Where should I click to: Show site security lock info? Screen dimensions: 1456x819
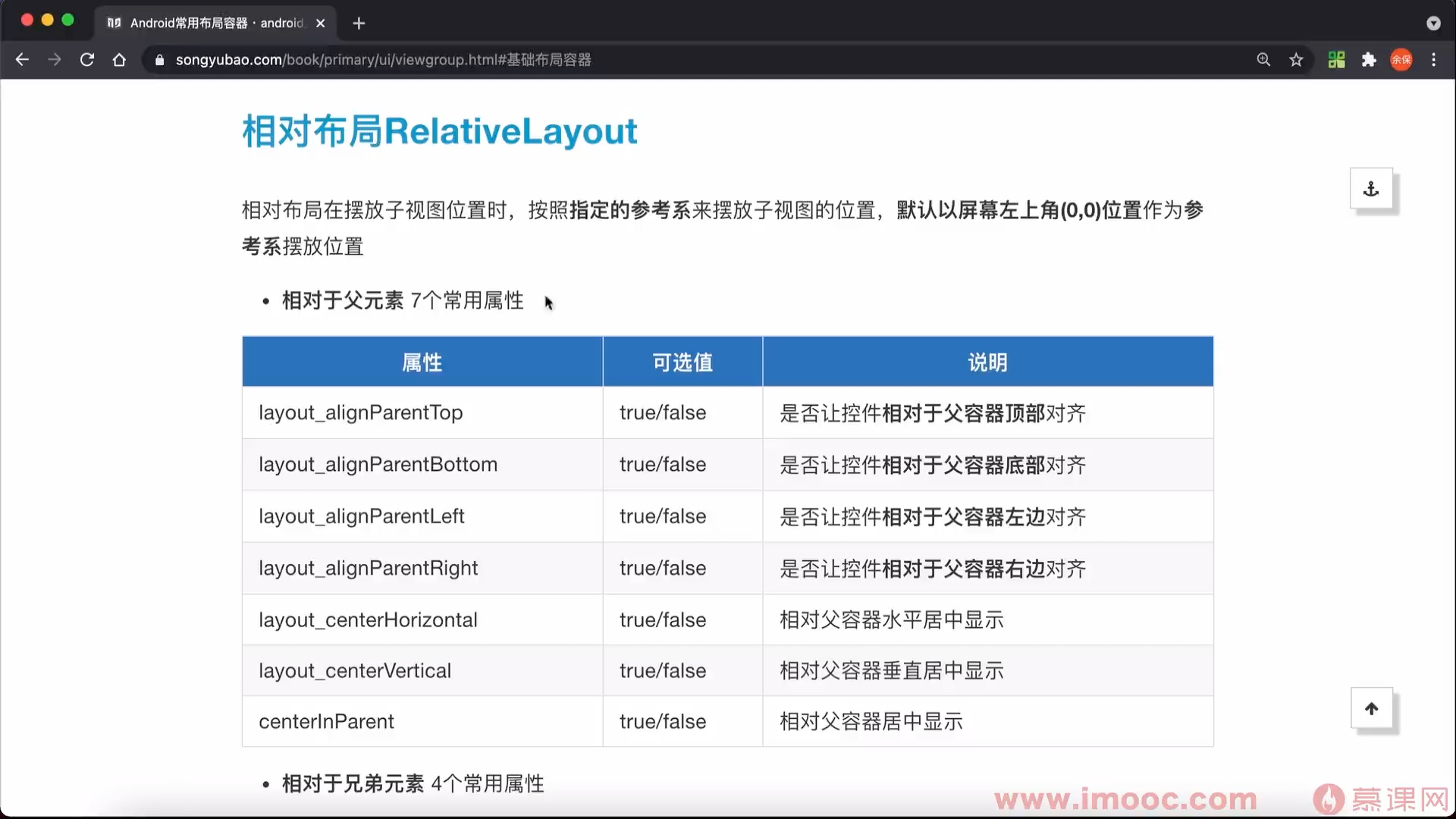[159, 60]
